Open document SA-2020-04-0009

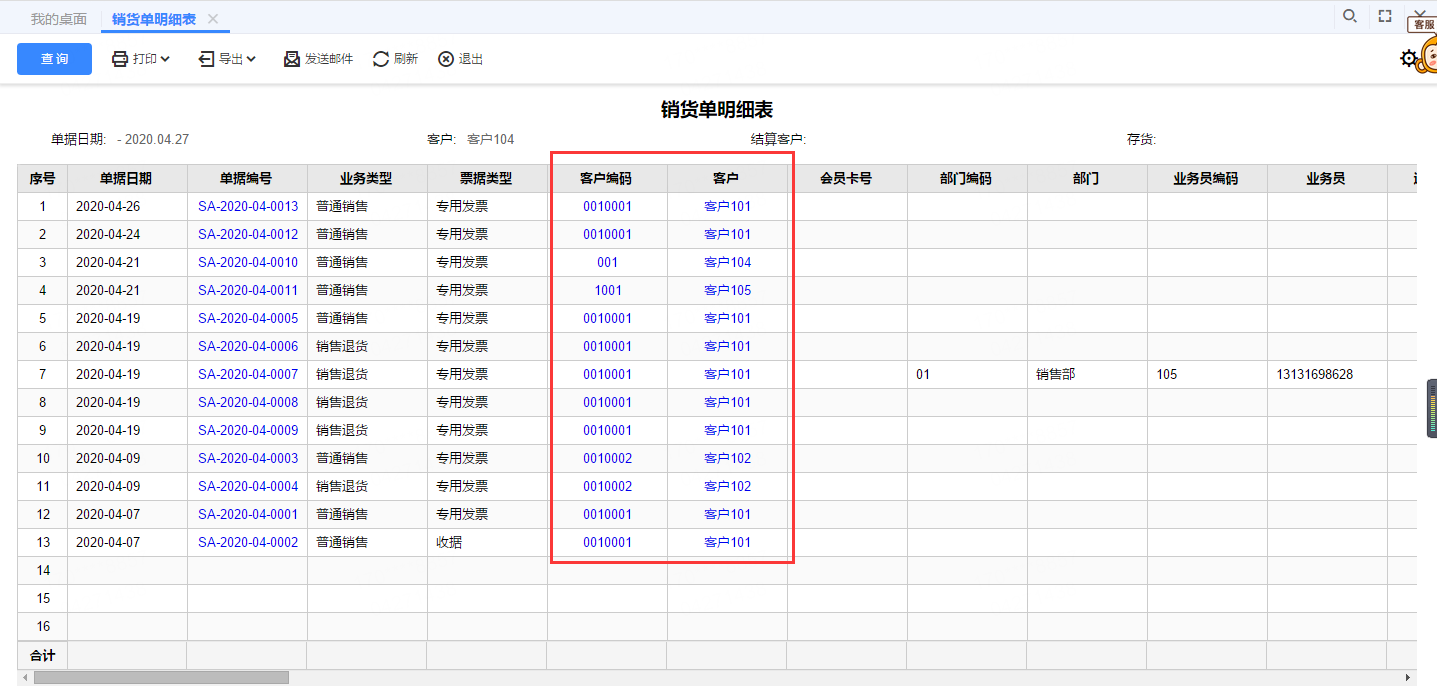tap(248, 431)
